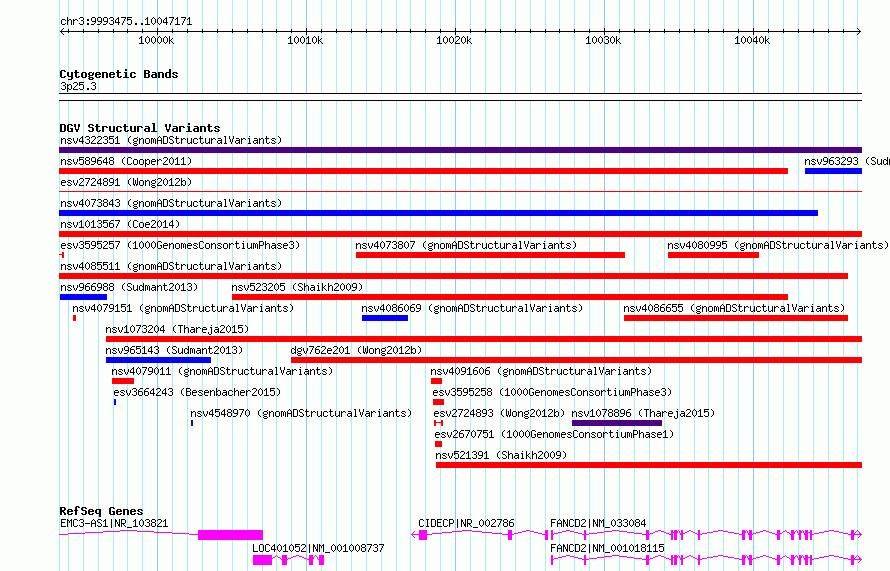Click the red bar under nsv589648

point(423,171)
